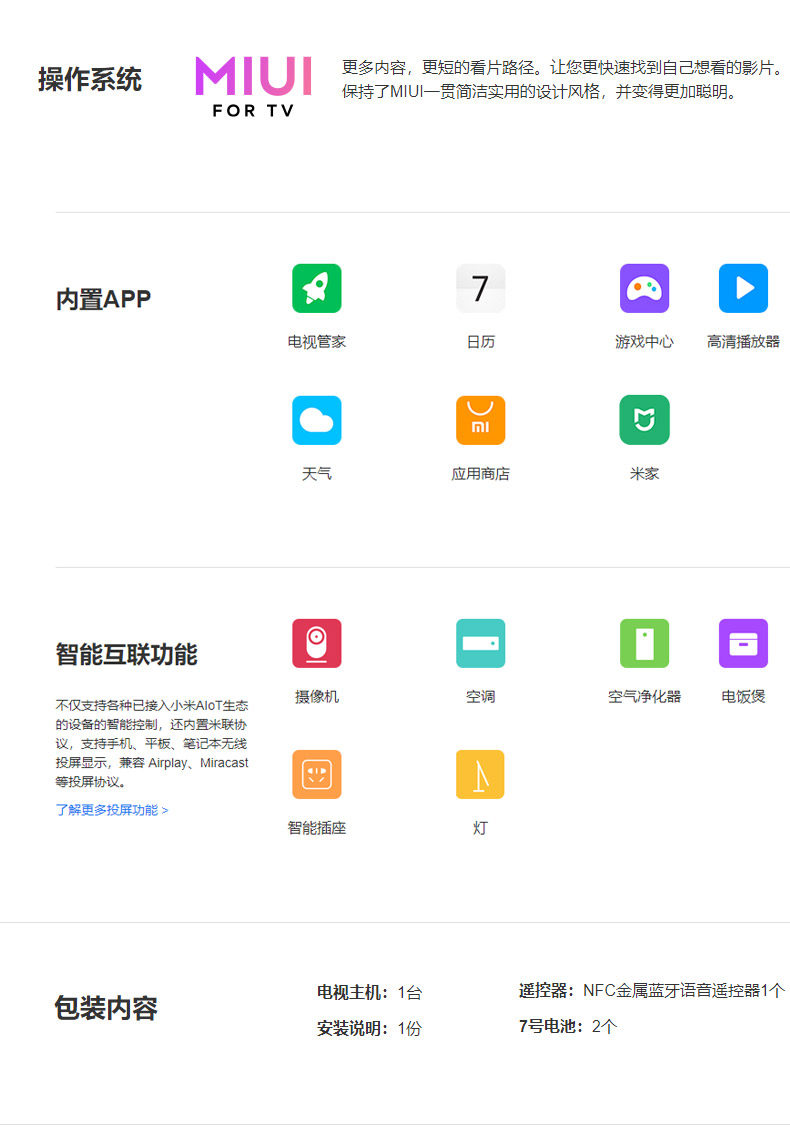Image resolution: width=790 pixels, height=1134 pixels.
Task: Open the 天气 cloud icon
Action: [316, 420]
